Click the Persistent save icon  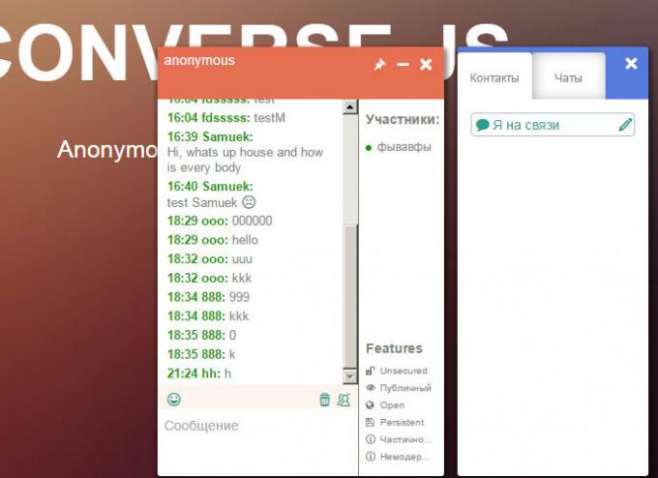click(x=370, y=422)
